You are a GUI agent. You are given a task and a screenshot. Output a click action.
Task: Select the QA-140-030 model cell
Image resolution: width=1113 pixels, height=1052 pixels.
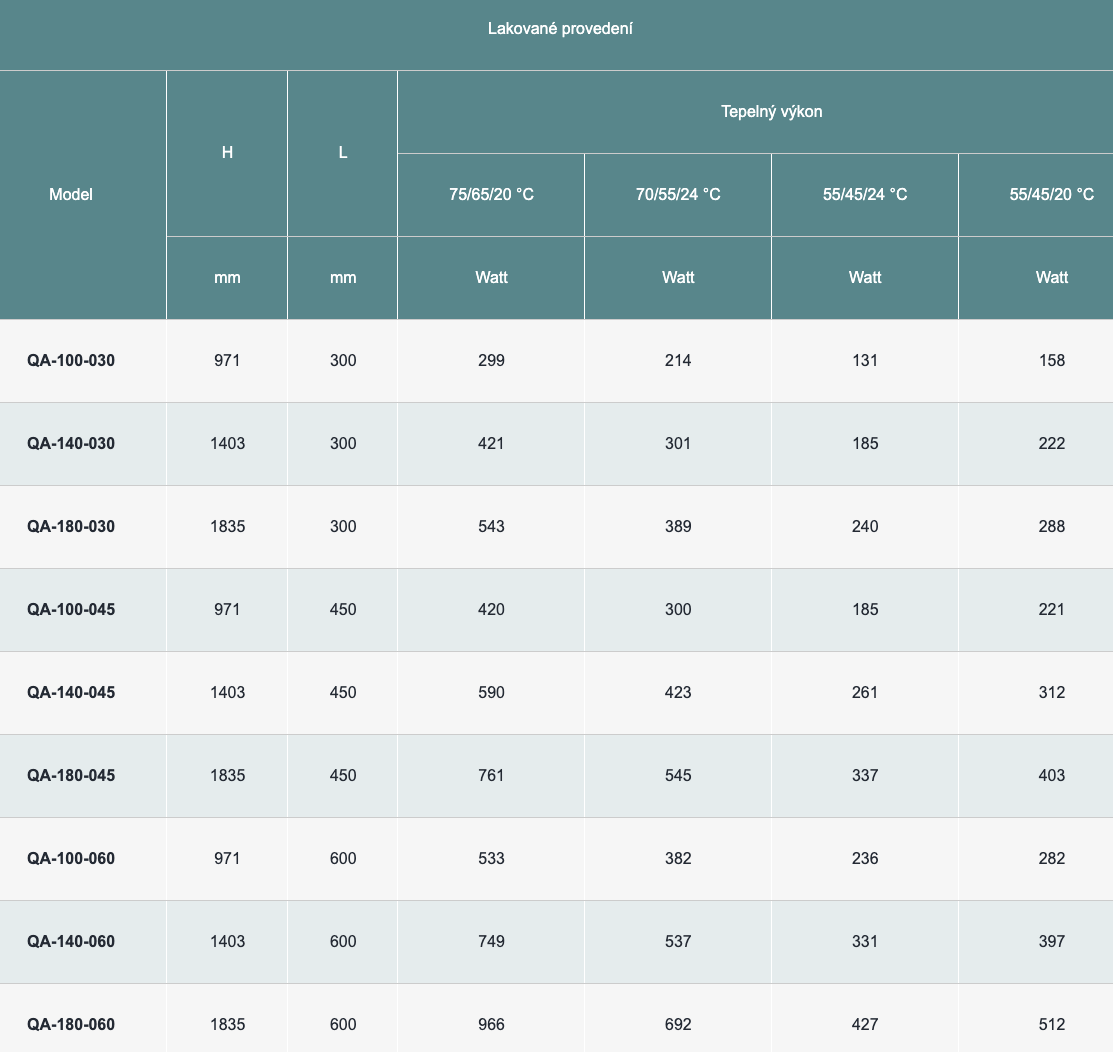tap(71, 443)
